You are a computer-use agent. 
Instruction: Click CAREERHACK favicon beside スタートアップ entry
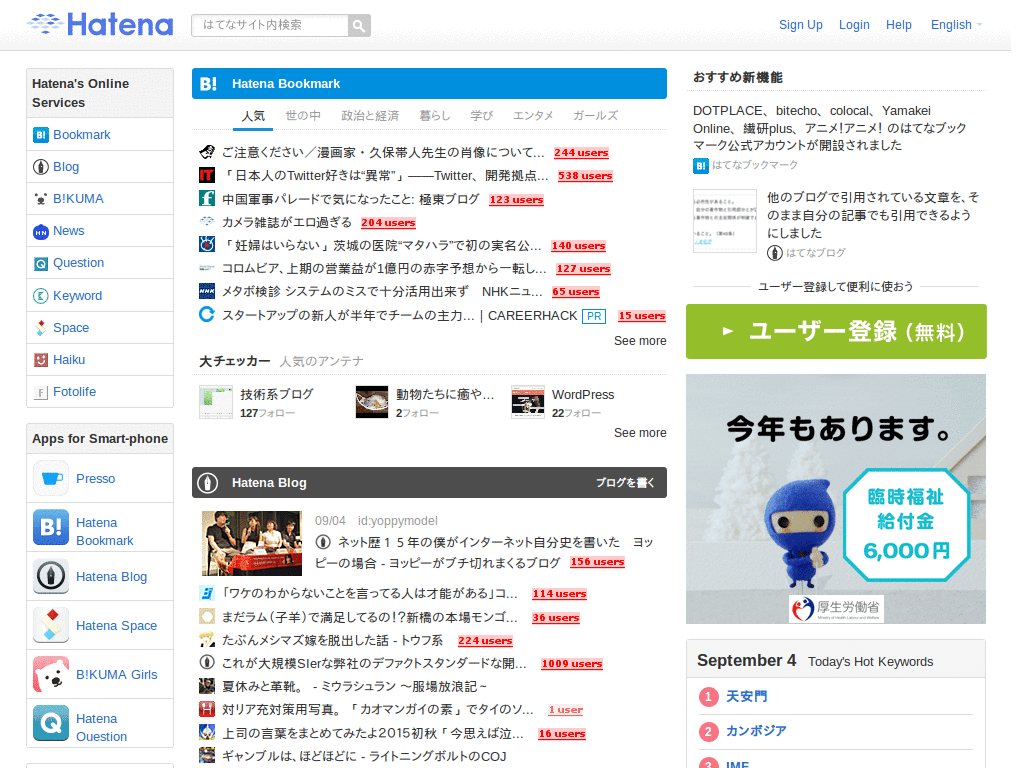(x=207, y=314)
